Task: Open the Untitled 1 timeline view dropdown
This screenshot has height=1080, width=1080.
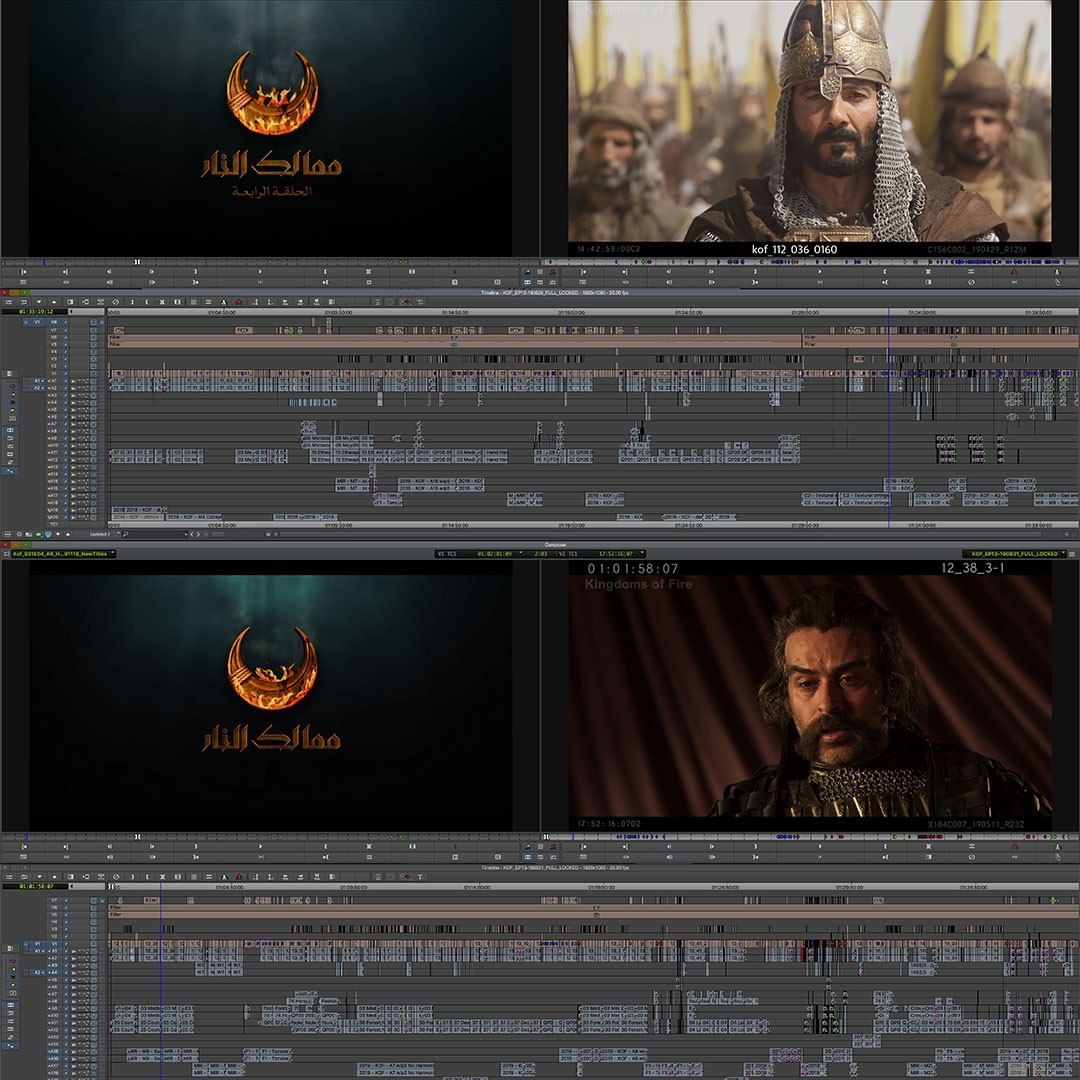Action: (x=104, y=534)
